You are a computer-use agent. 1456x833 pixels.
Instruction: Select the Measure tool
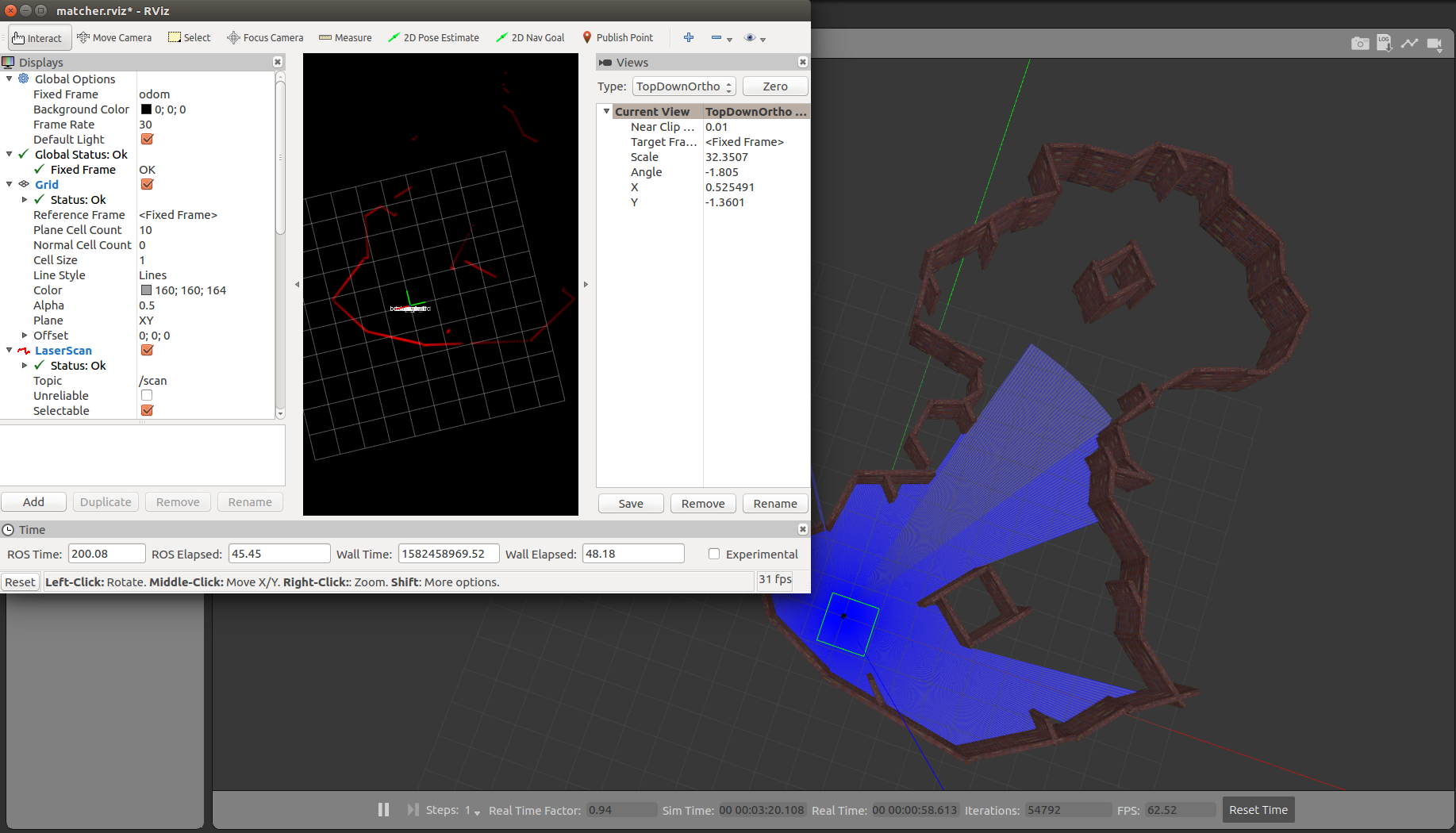(x=345, y=37)
